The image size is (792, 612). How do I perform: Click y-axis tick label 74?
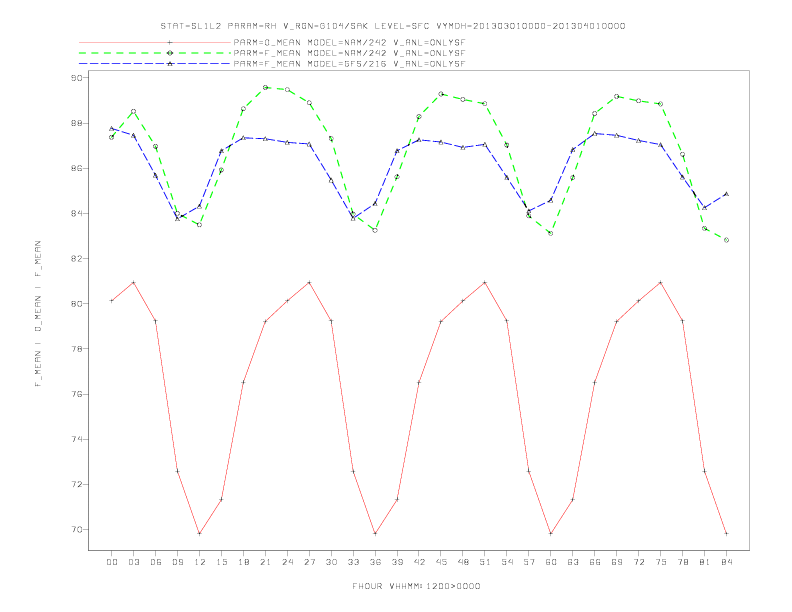tap(76, 439)
